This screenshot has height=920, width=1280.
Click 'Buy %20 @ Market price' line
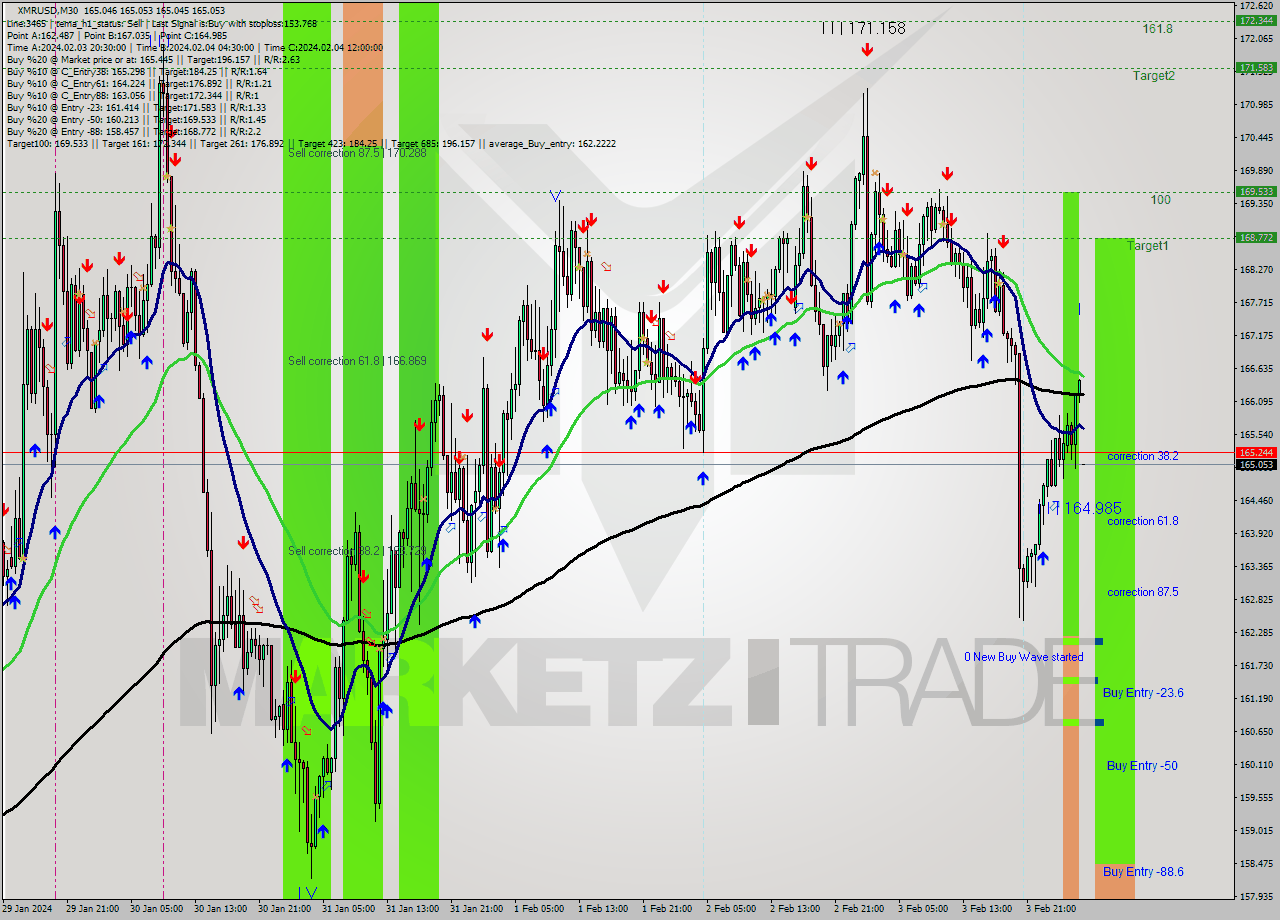tap(152, 59)
